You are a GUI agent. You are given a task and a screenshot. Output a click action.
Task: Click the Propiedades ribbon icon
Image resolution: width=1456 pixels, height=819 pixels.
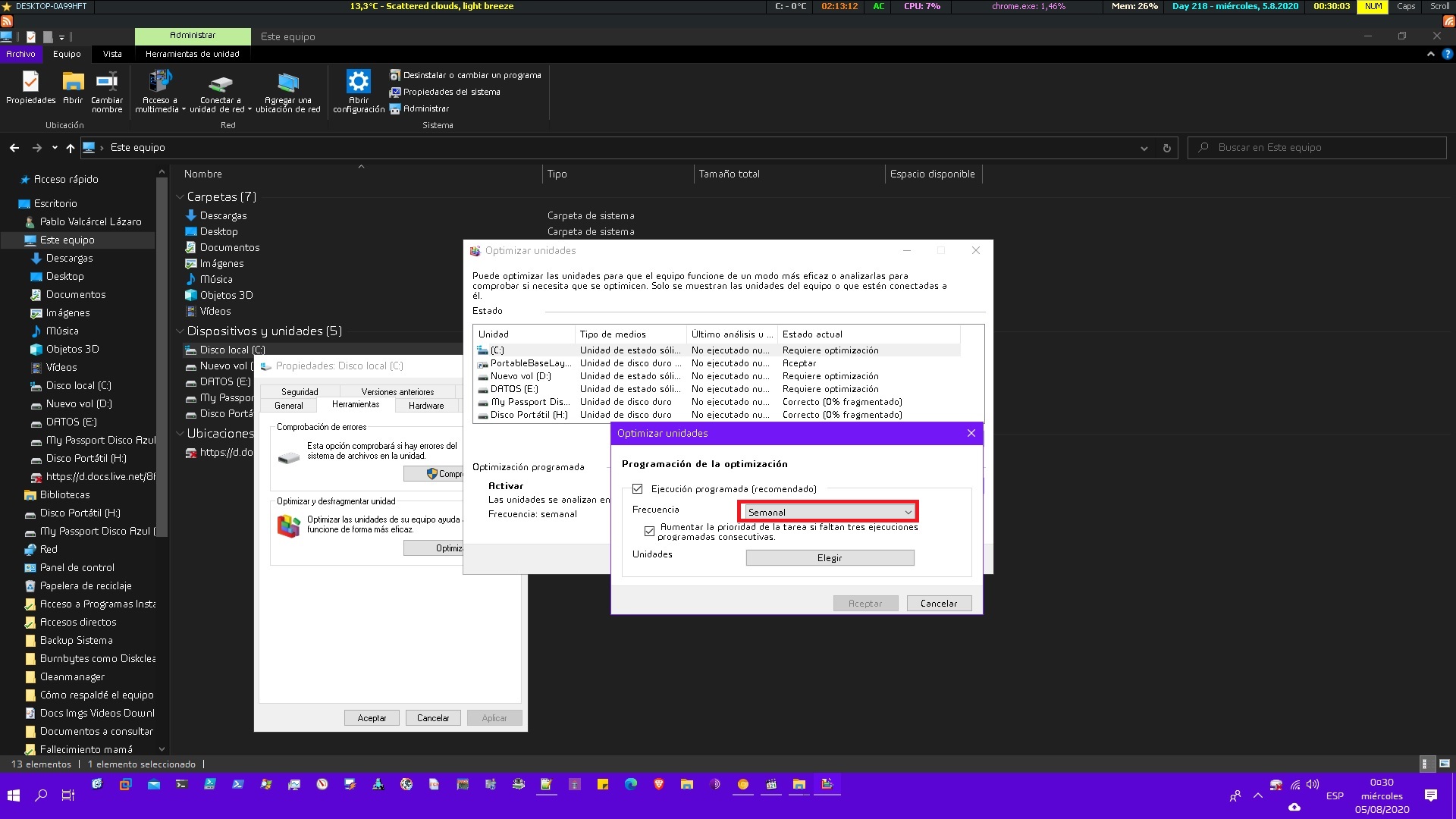[x=30, y=81]
